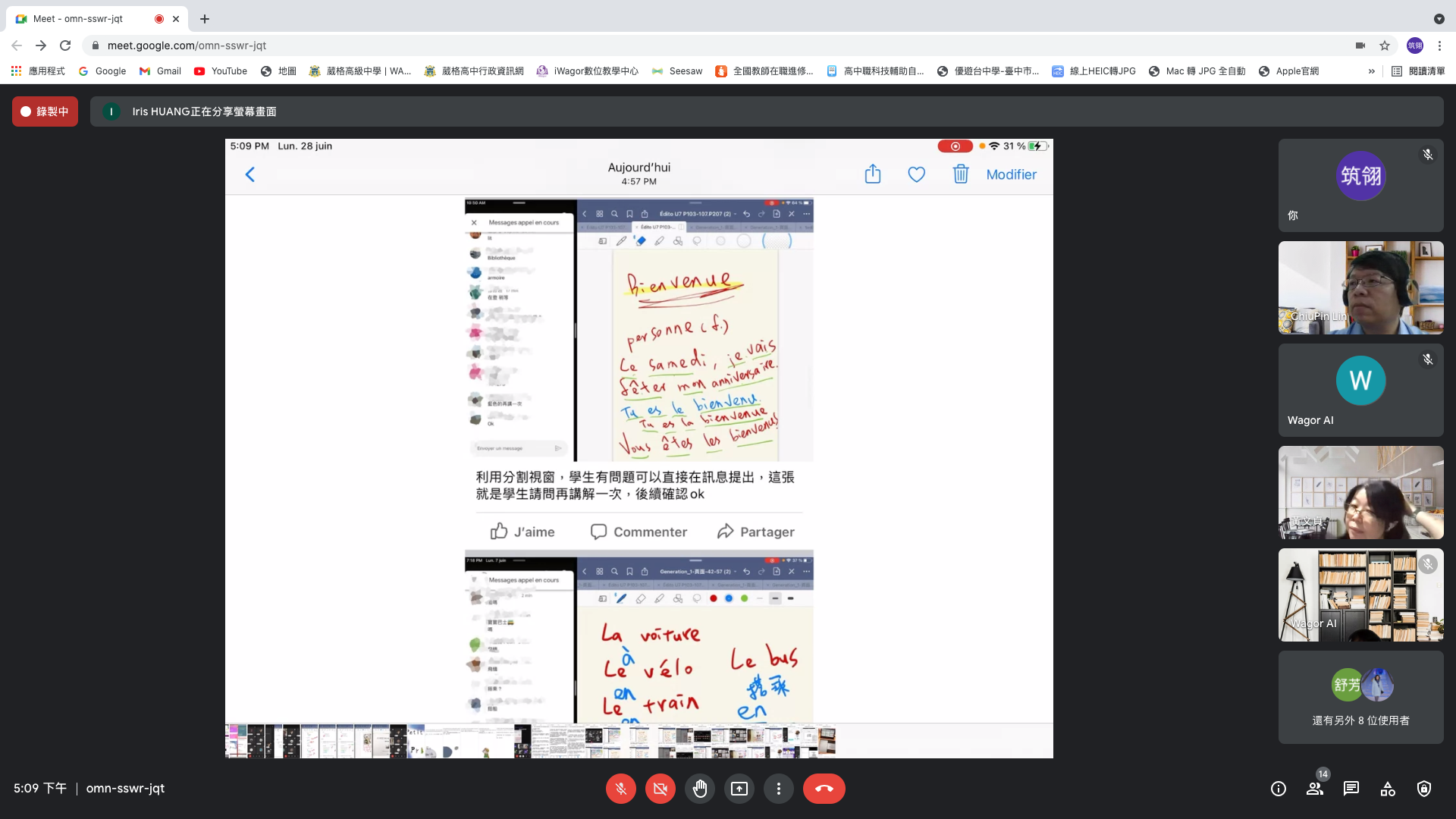Open the chat messages panel

coord(1351,789)
